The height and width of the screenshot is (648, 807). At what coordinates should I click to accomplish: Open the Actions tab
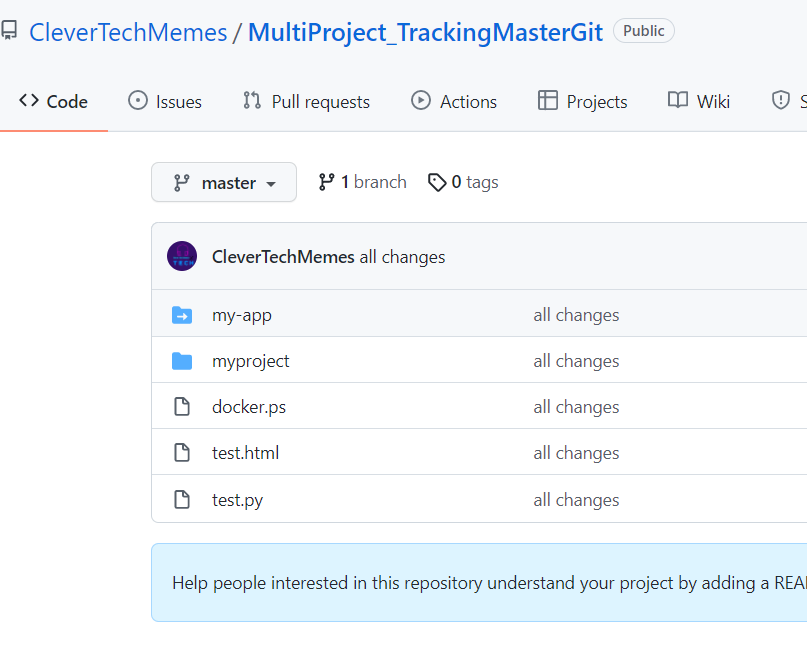[x=454, y=101]
